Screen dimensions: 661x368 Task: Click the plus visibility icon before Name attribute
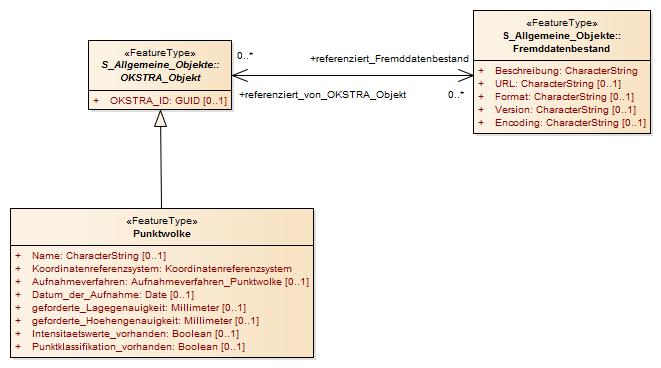pyautogui.click(x=18, y=256)
